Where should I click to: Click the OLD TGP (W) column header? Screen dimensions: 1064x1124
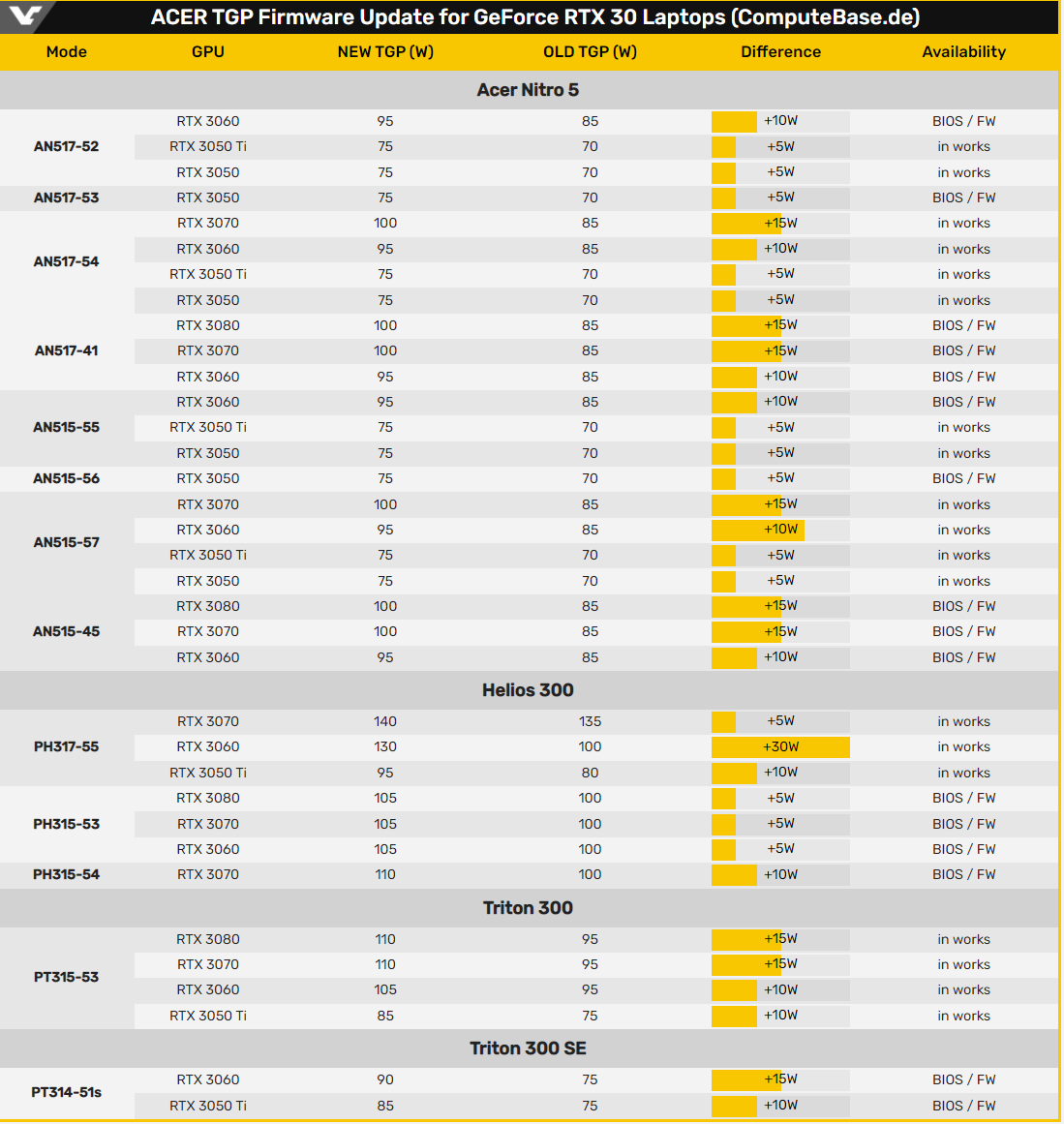pyautogui.click(x=590, y=51)
